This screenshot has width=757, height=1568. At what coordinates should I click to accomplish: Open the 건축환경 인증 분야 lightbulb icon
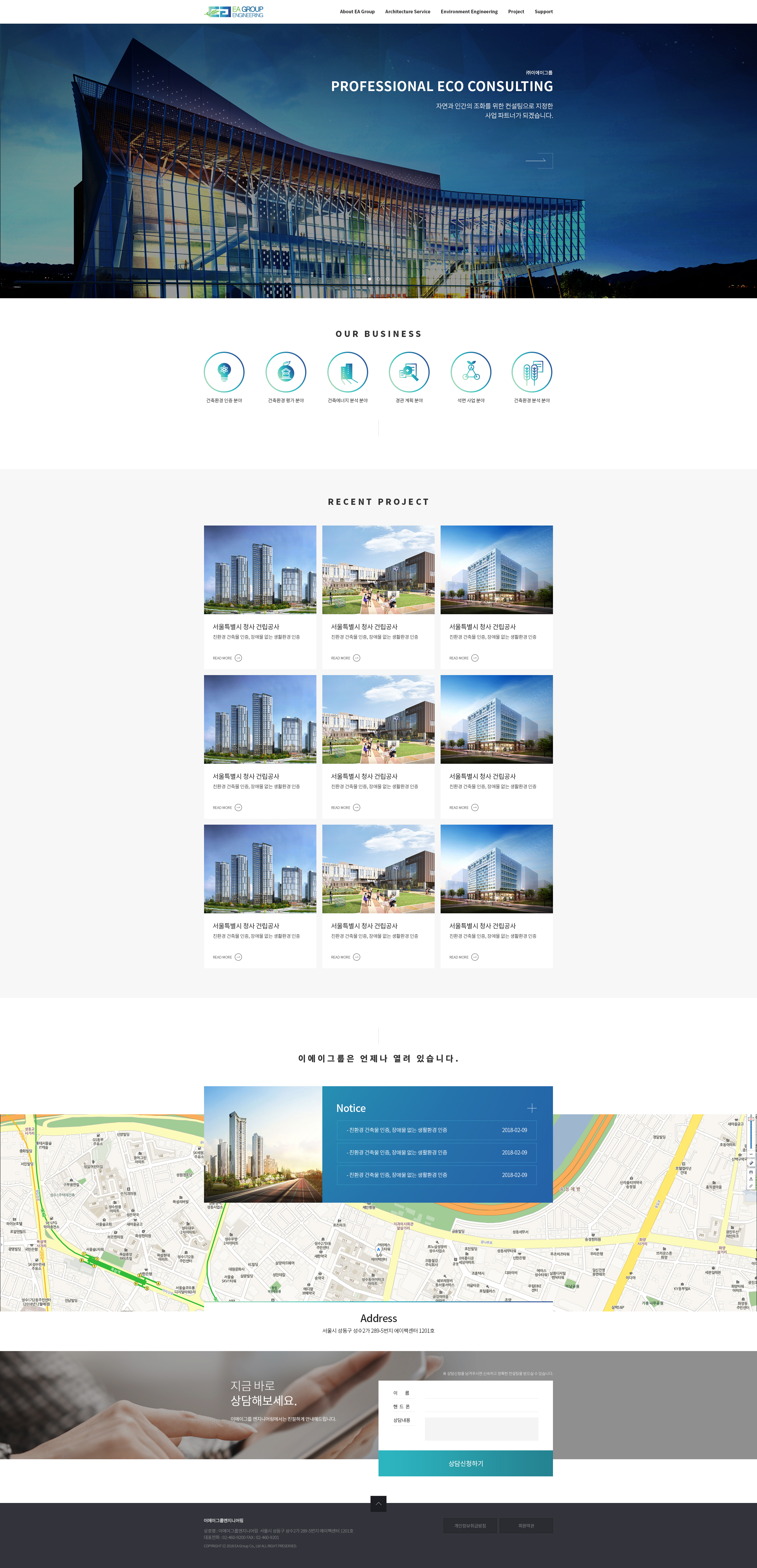point(224,372)
